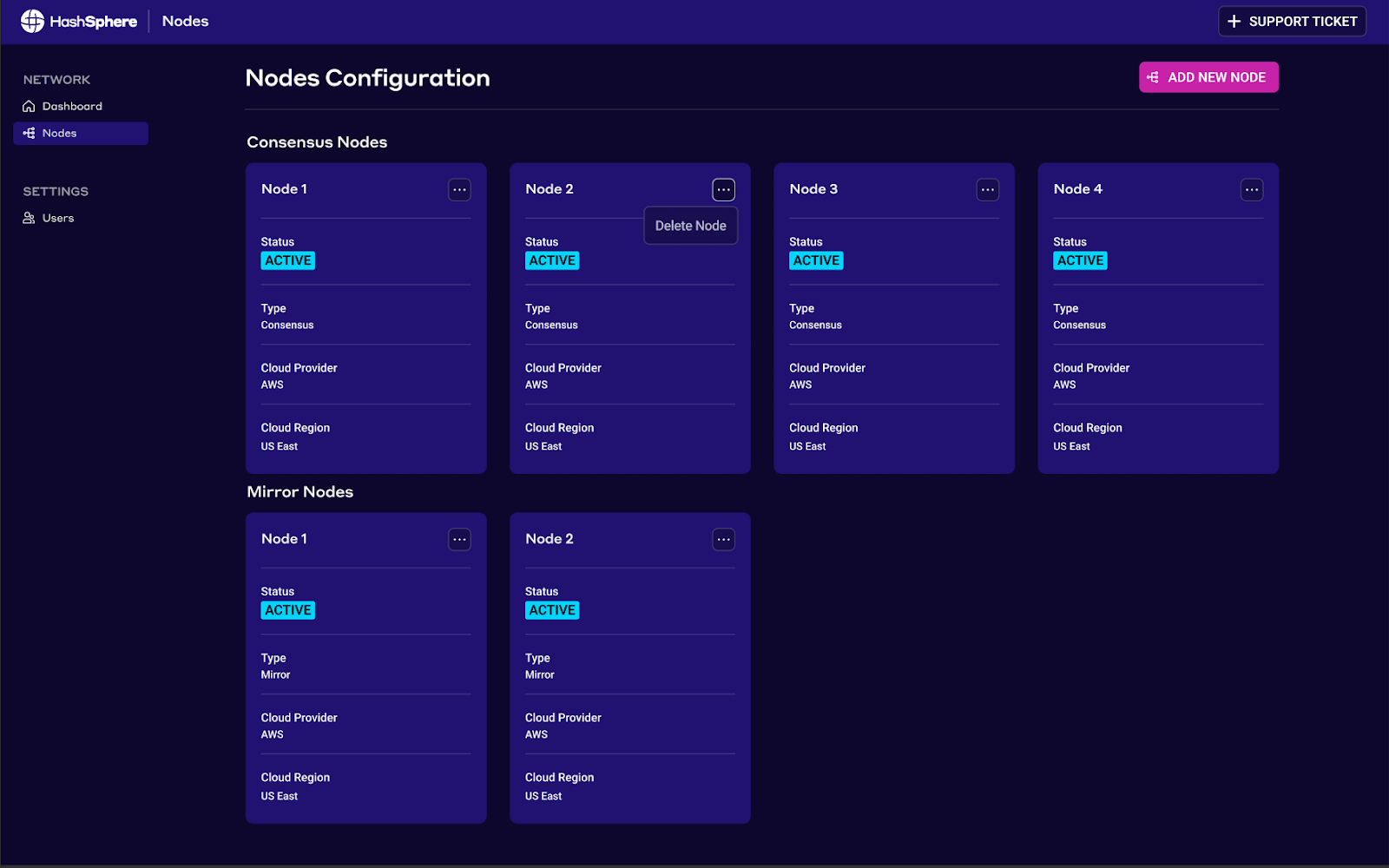Go to Users under Settings

click(57, 218)
